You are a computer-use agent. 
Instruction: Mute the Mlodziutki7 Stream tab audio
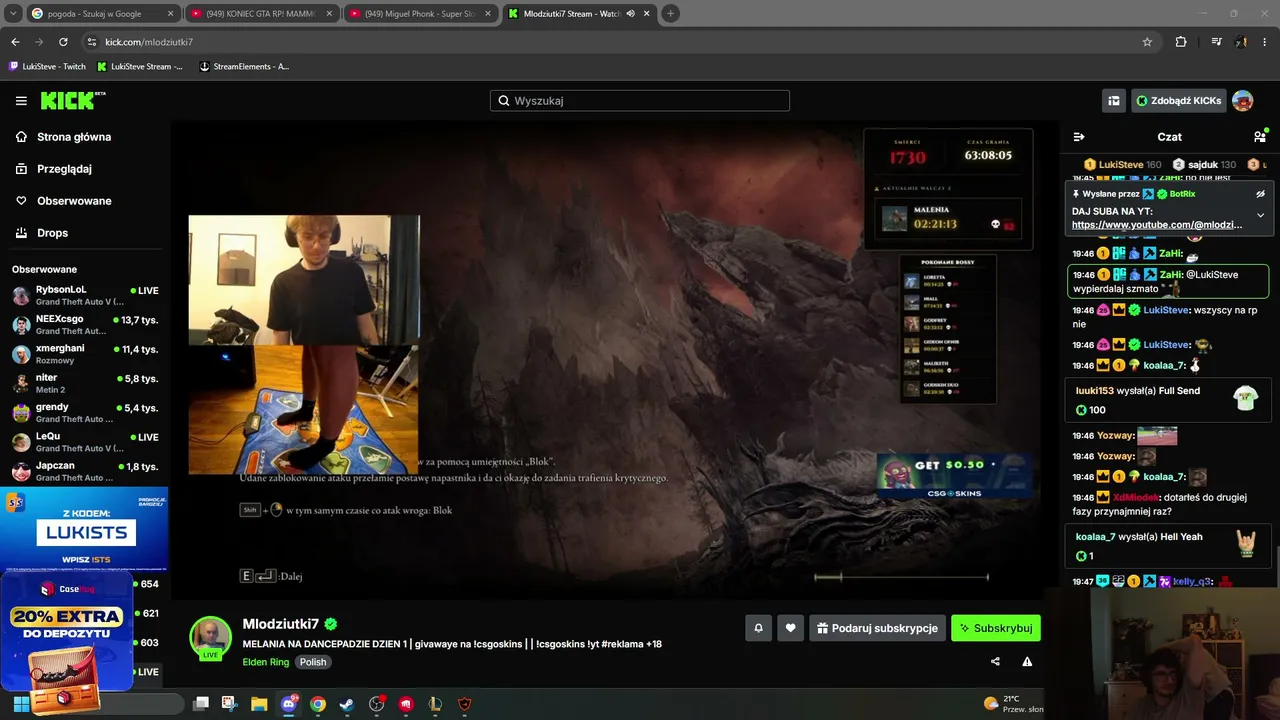[630, 14]
